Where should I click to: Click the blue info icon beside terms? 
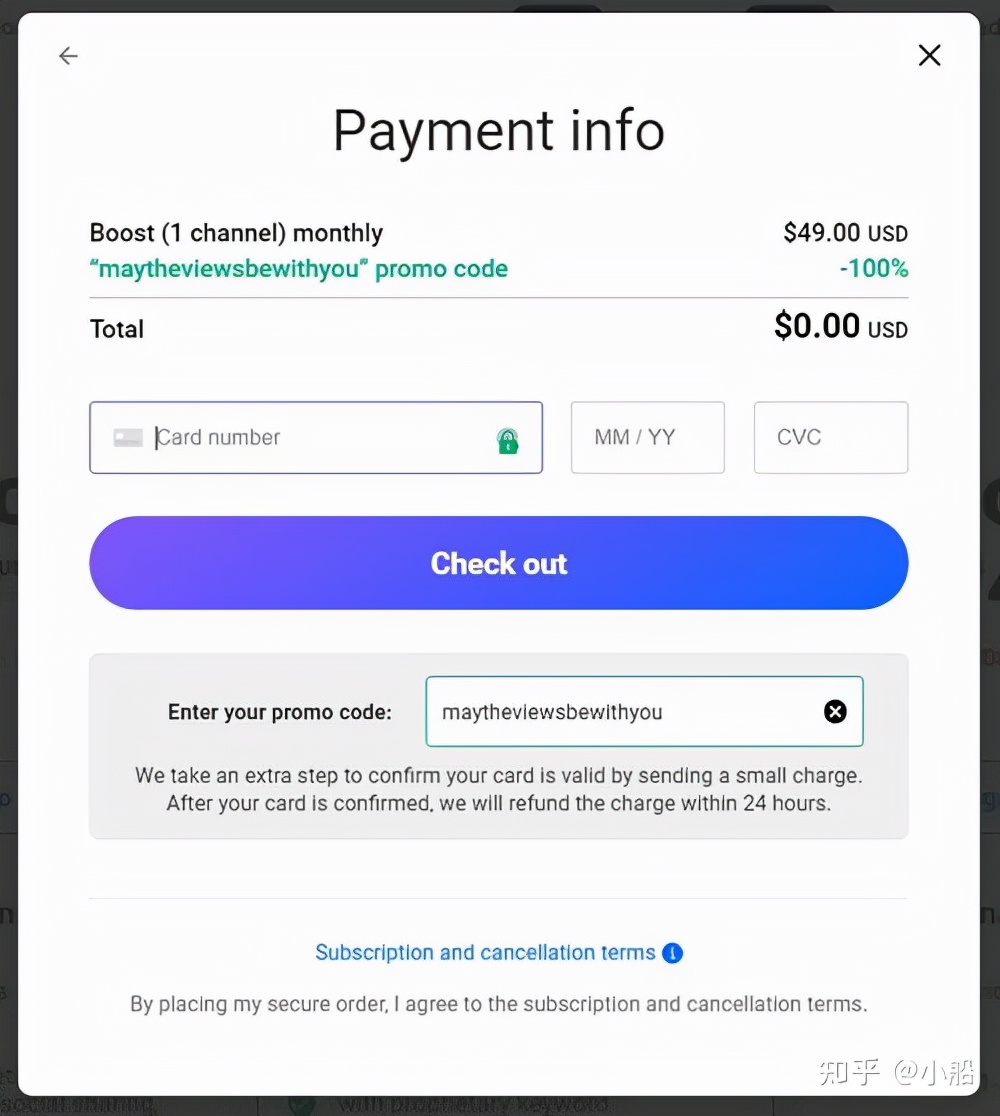click(x=673, y=953)
